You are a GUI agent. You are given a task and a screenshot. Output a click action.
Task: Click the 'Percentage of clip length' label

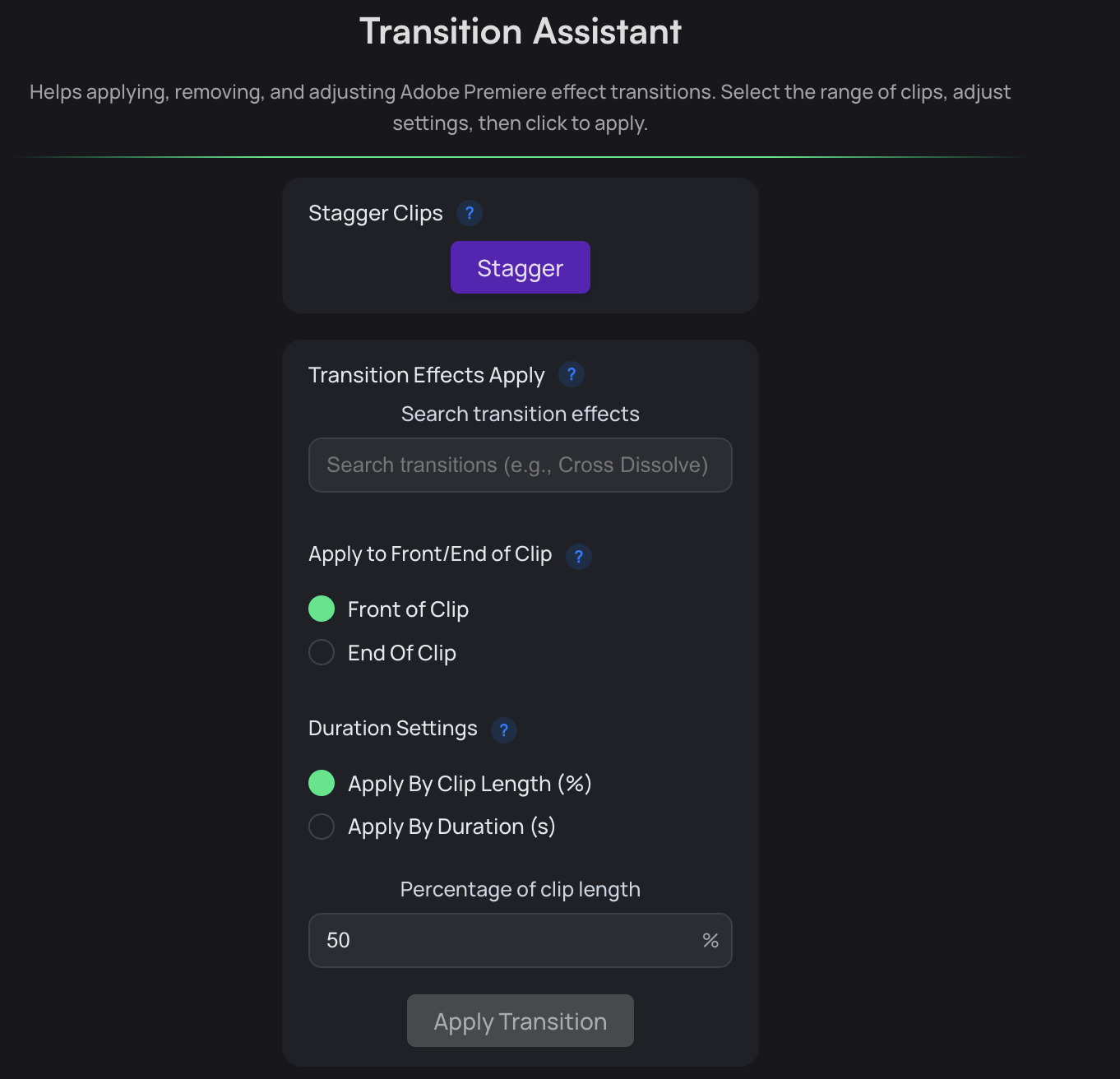click(x=520, y=889)
